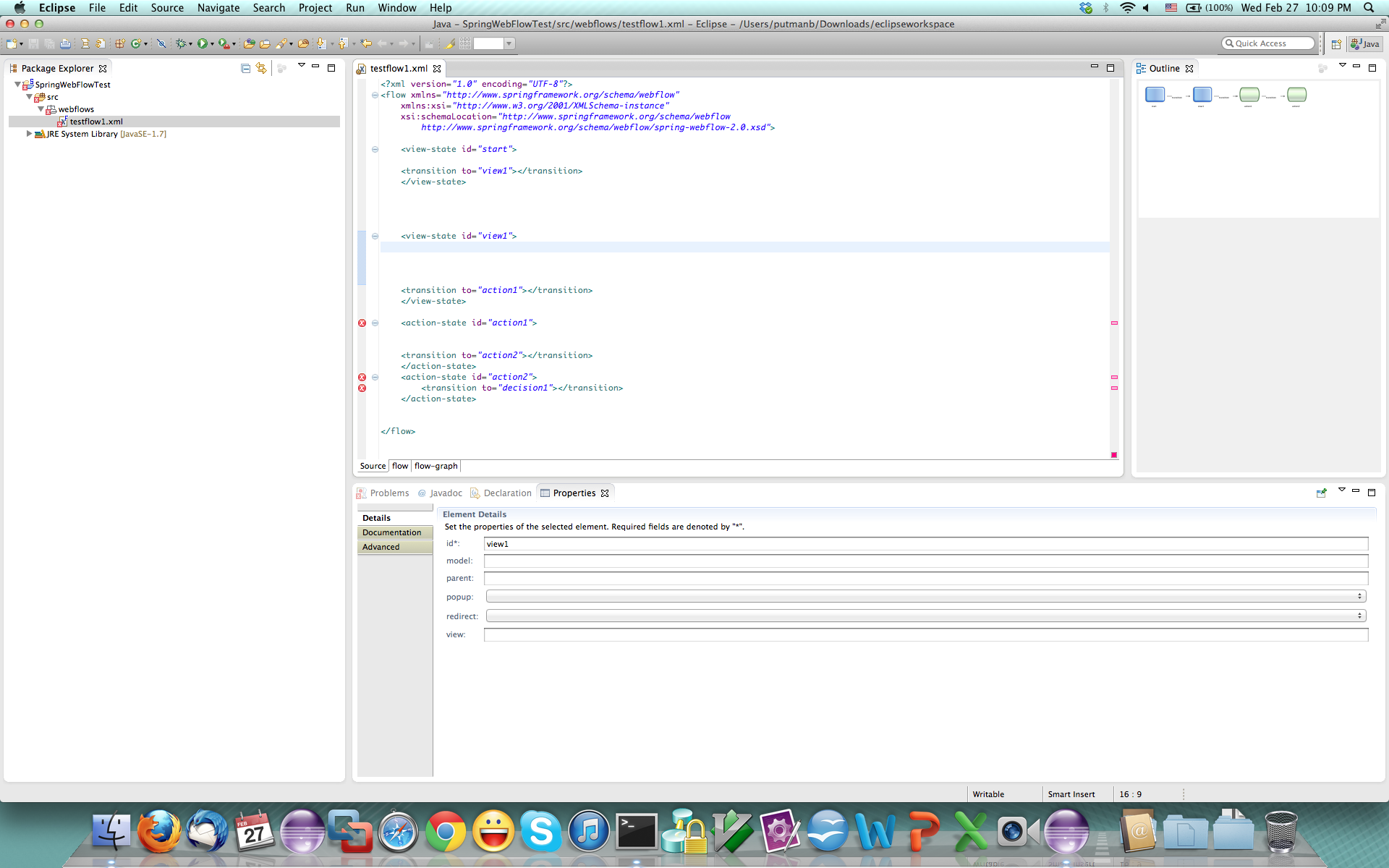Open Skype from the Dock

click(541, 831)
